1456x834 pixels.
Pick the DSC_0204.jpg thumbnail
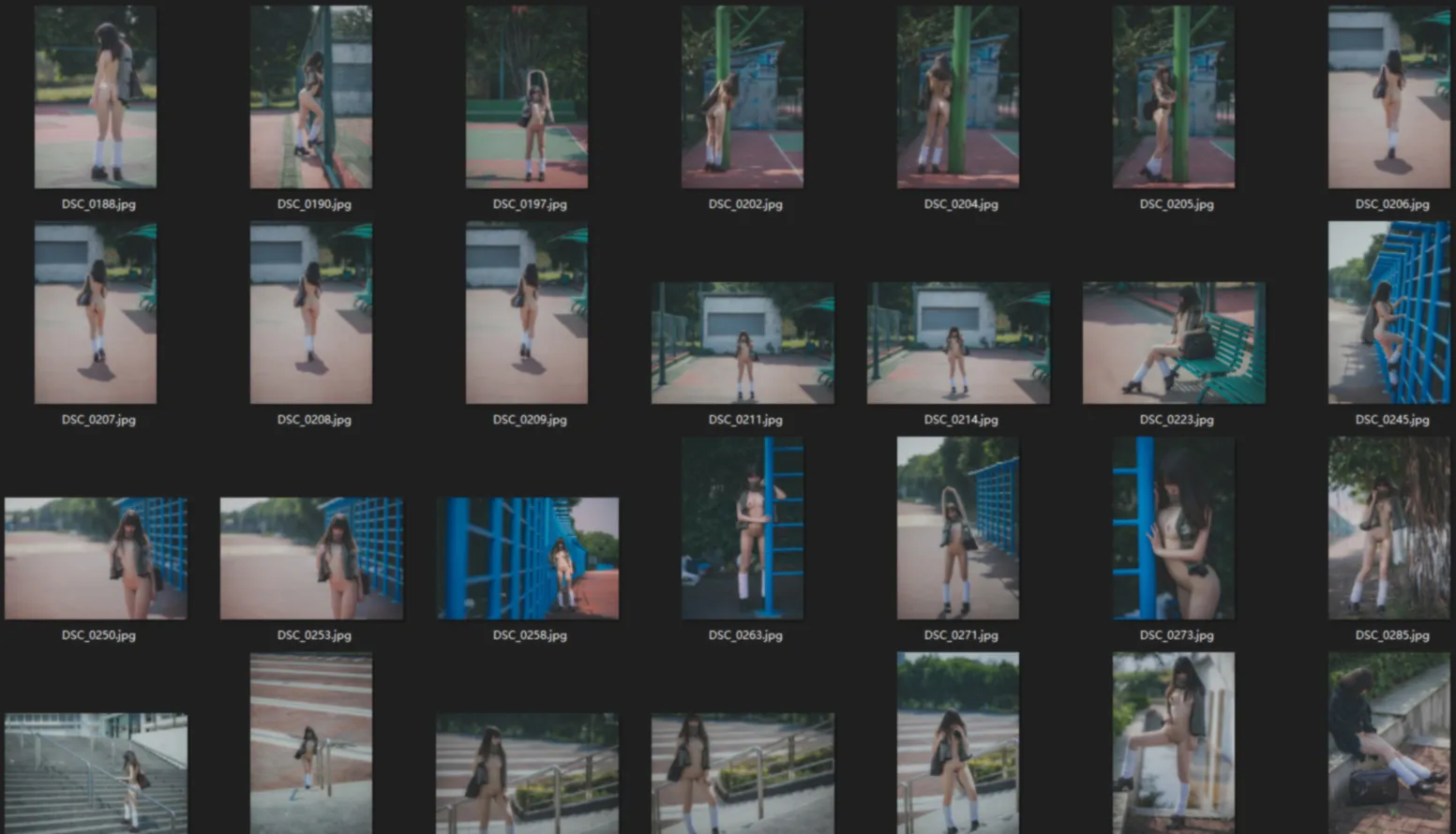(x=958, y=97)
